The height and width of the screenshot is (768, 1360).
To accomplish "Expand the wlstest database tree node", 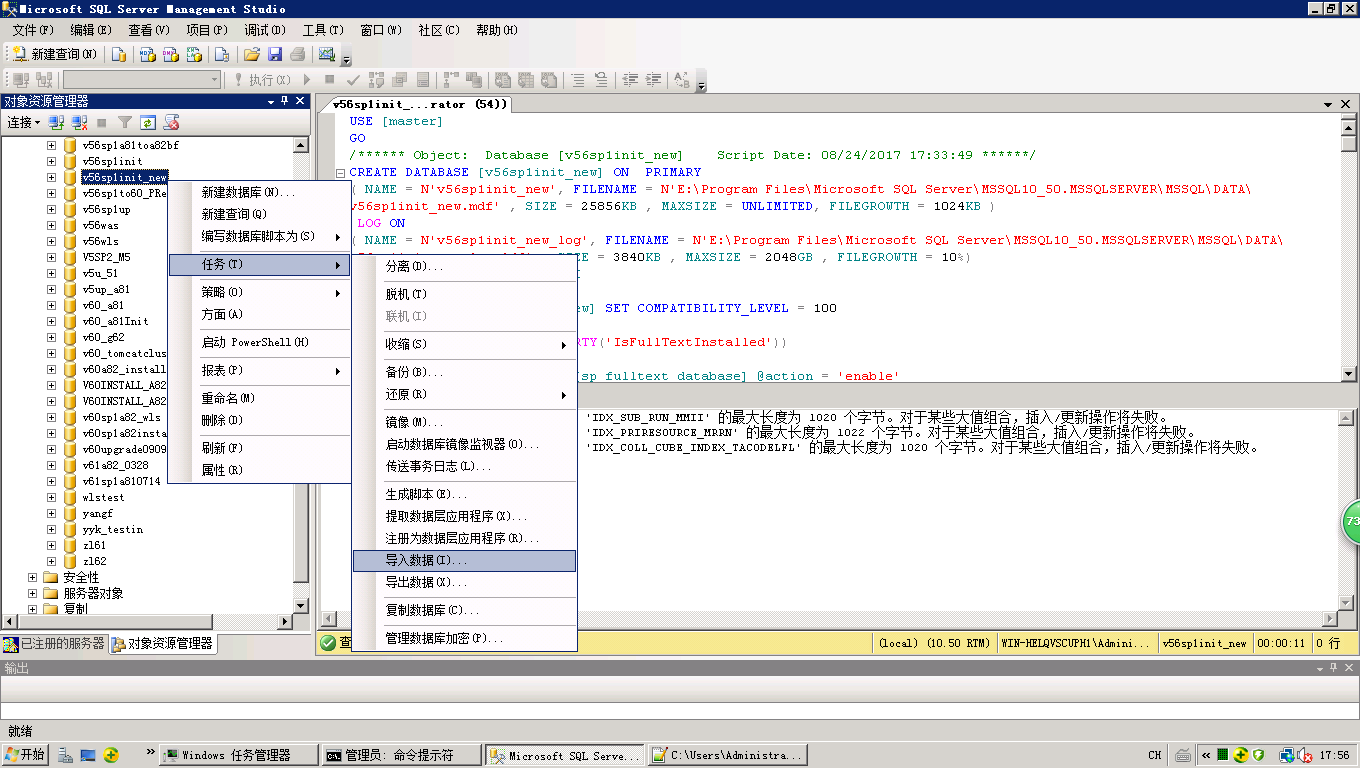I will pyautogui.click(x=52, y=497).
